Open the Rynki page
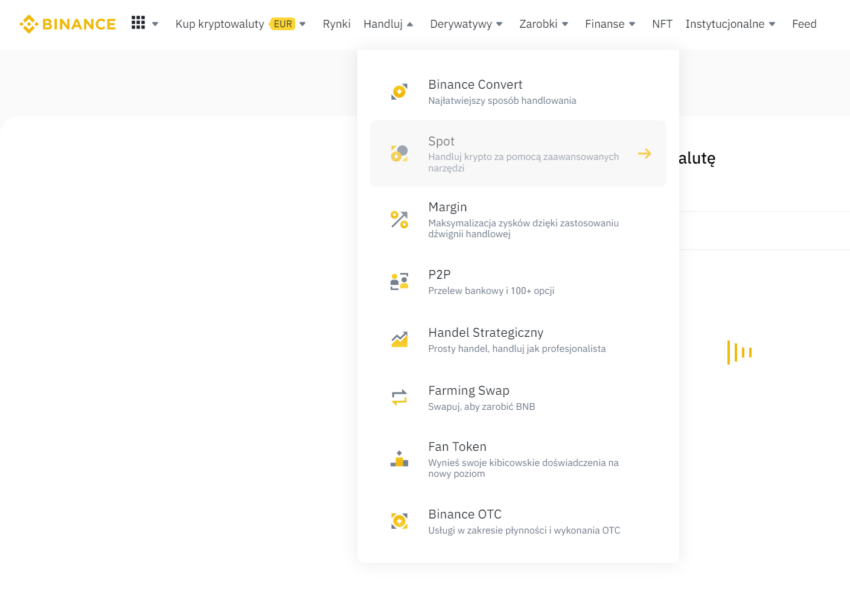Screen dimensions: 850x603 337,24
